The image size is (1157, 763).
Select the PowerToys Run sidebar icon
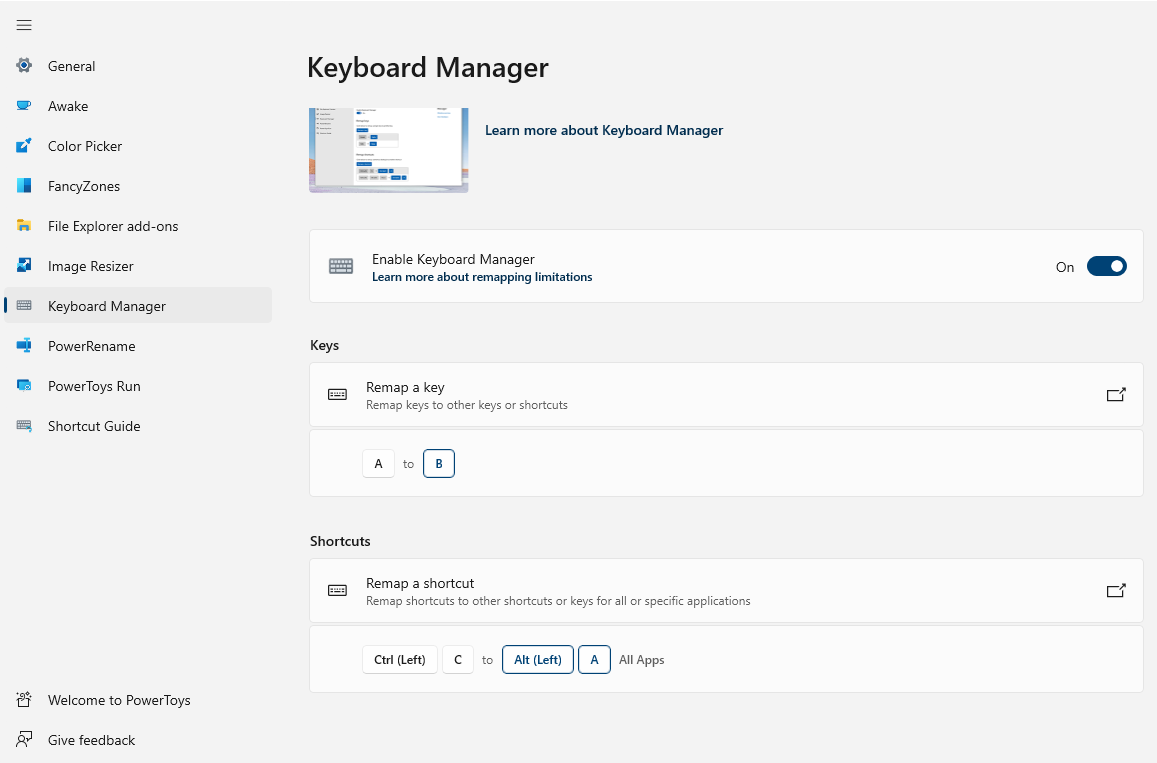point(24,386)
